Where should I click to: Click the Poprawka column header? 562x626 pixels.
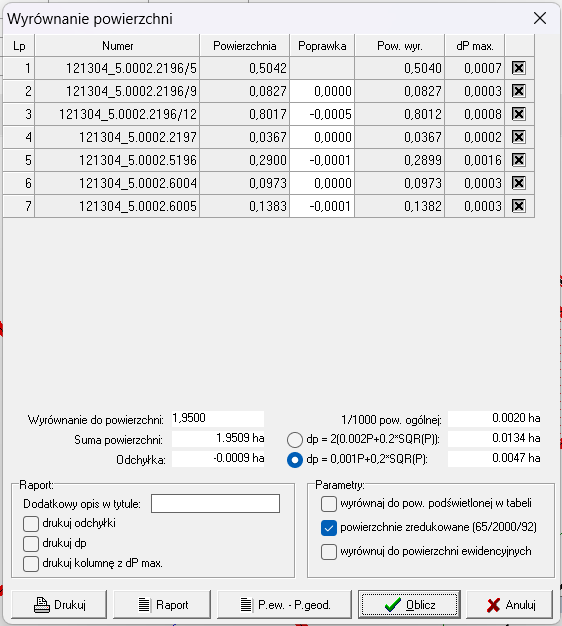(x=322, y=46)
